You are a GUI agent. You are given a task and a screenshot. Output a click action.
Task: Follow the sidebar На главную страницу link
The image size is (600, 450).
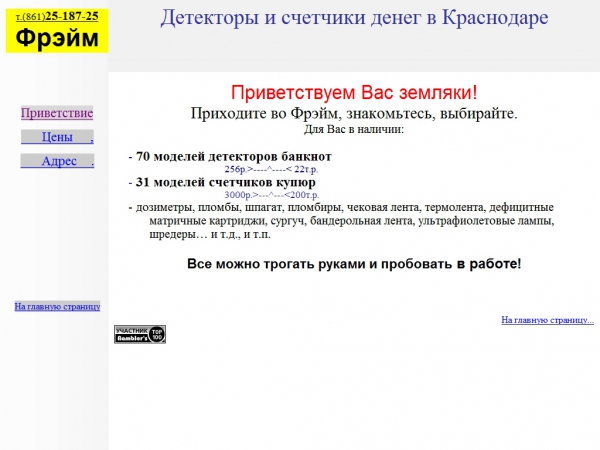(57, 306)
